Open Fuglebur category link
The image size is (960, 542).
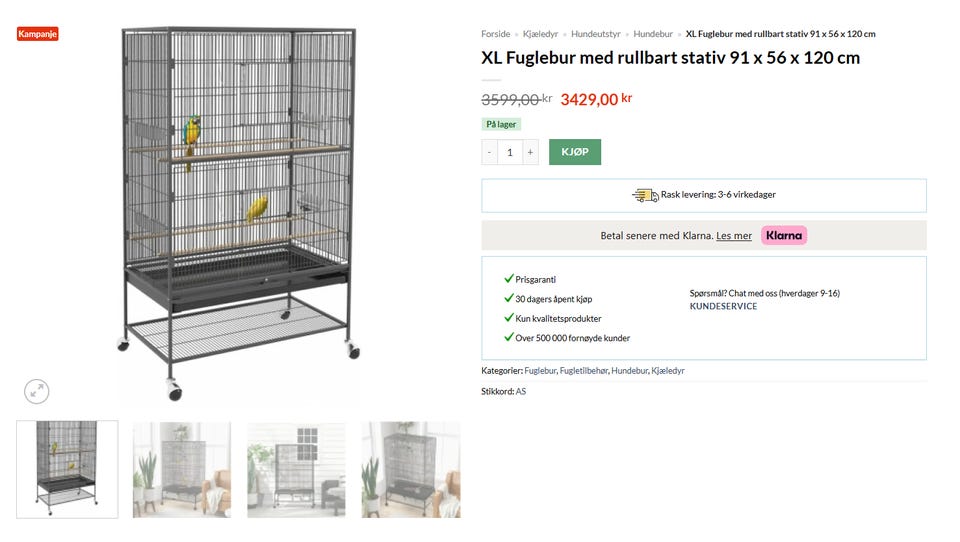coord(540,371)
